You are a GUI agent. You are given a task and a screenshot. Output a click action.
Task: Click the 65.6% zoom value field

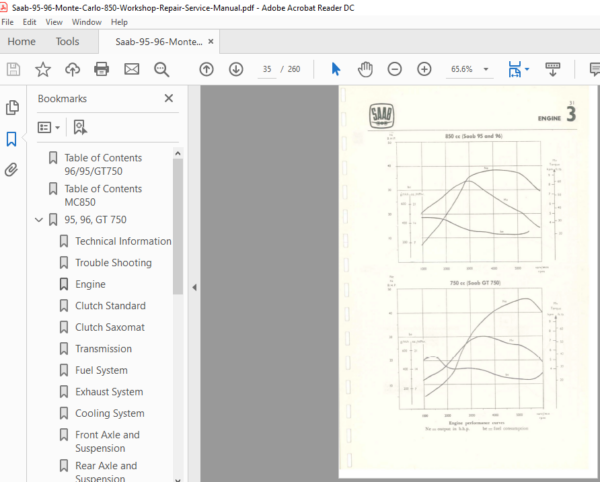[462, 69]
